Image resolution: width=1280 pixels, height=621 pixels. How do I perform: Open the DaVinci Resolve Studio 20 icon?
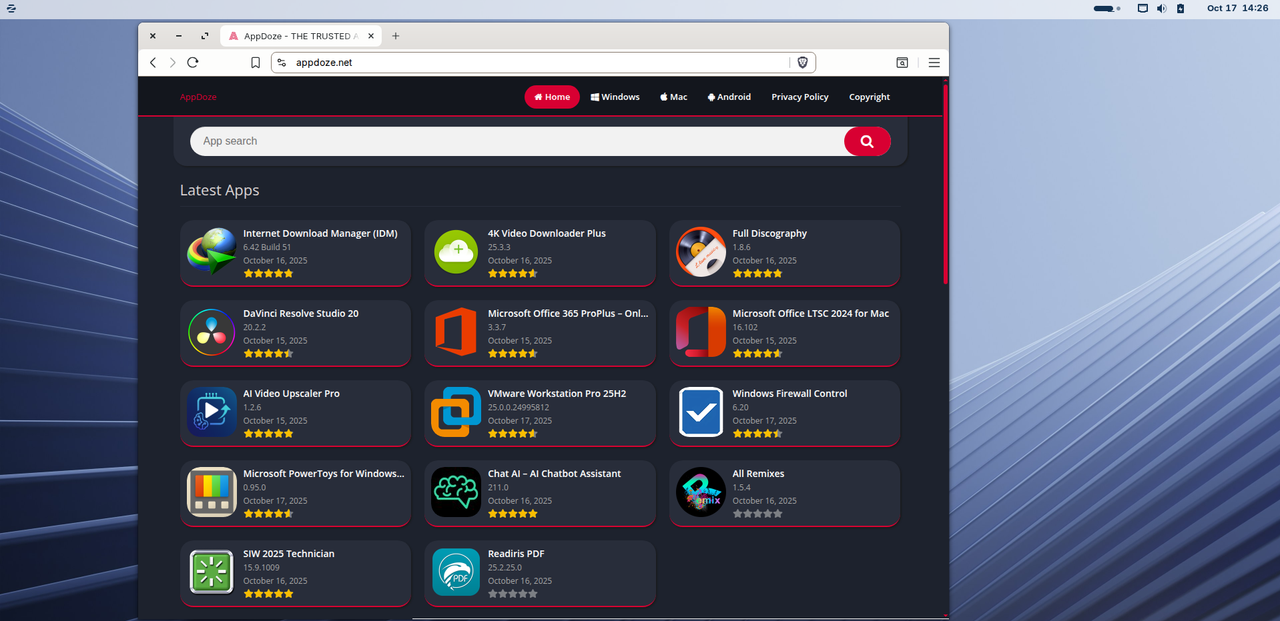point(212,332)
